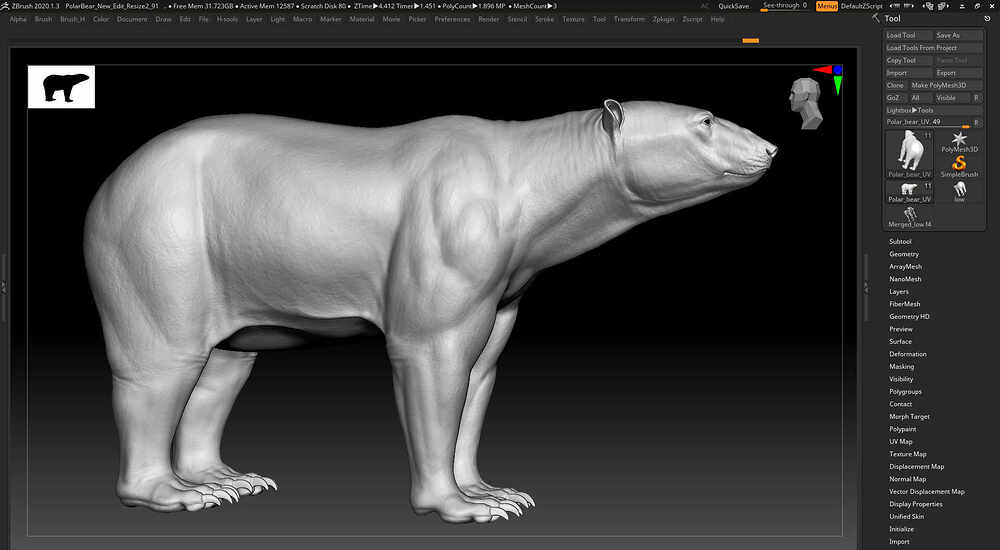Click the UI layout cube icon
The width and height of the screenshot is (1000, 550).
point(929,6)
